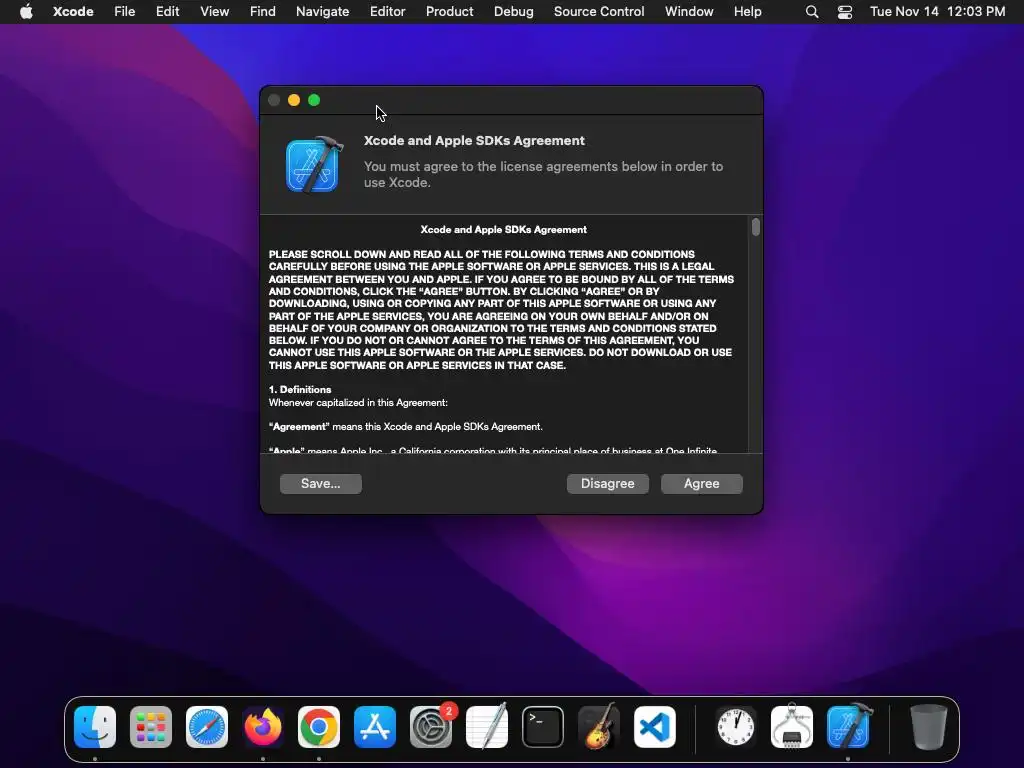Open the Find menu

tap(263, 12)
